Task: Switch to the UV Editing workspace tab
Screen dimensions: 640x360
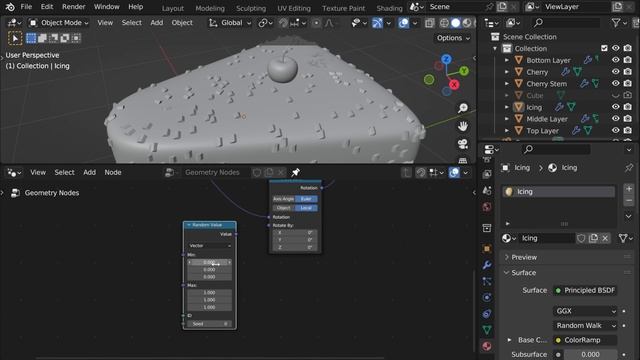Action: point(294,8)
